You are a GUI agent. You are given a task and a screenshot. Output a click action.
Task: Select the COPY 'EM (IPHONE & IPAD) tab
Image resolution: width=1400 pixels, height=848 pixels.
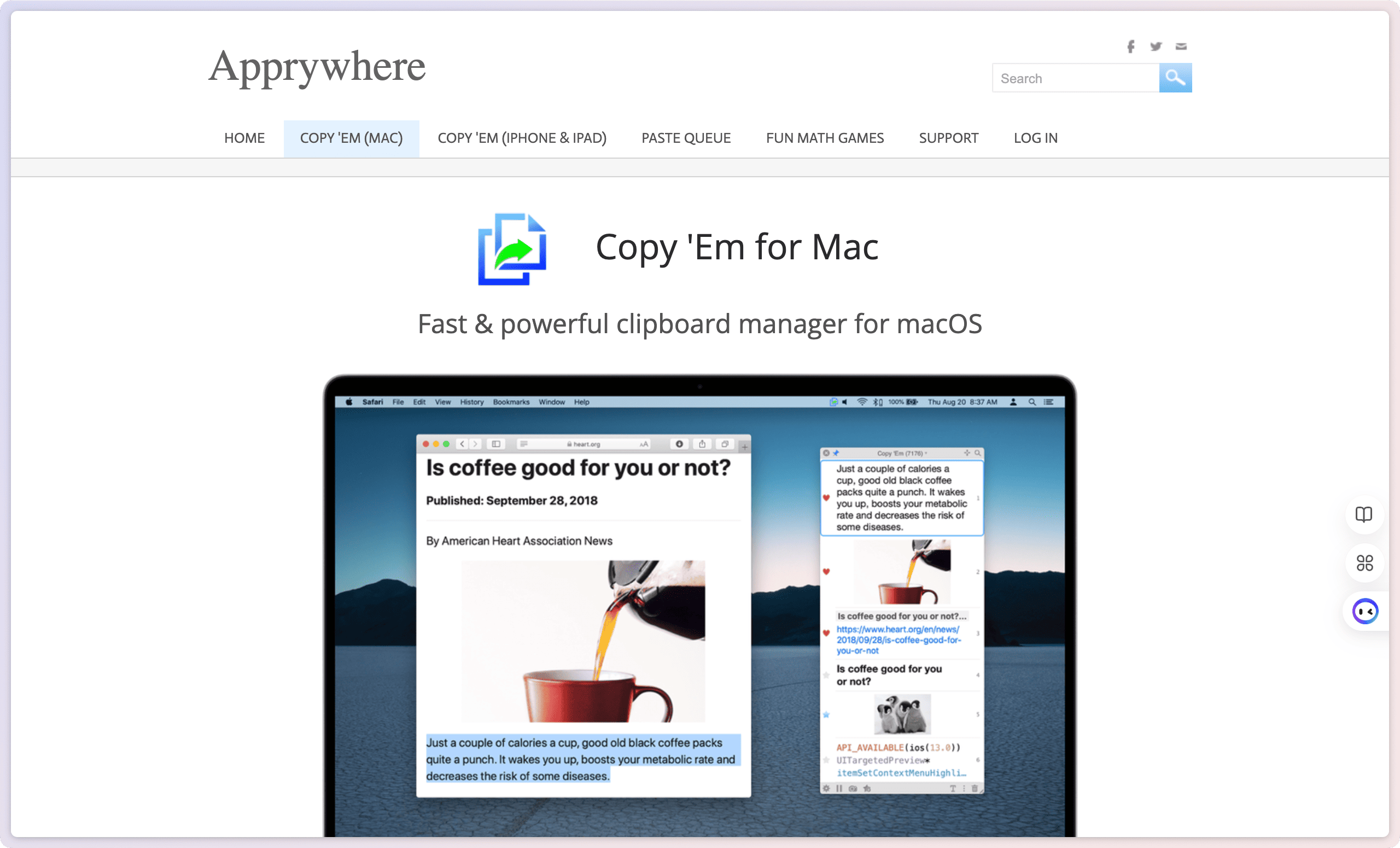(x=521, y=138)
